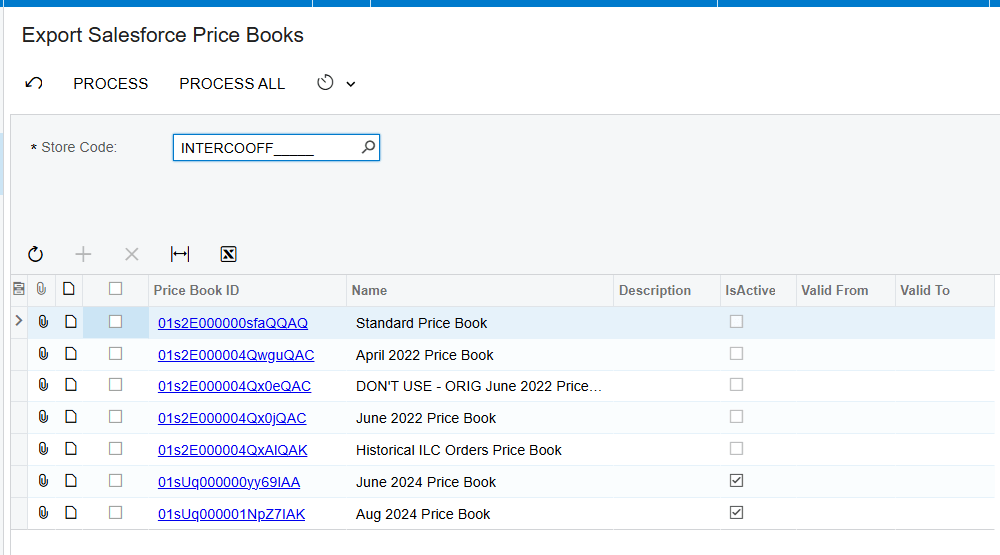Click the 'Aug 2024 Price Book' name cell
1000x555 pixels.
480,514
